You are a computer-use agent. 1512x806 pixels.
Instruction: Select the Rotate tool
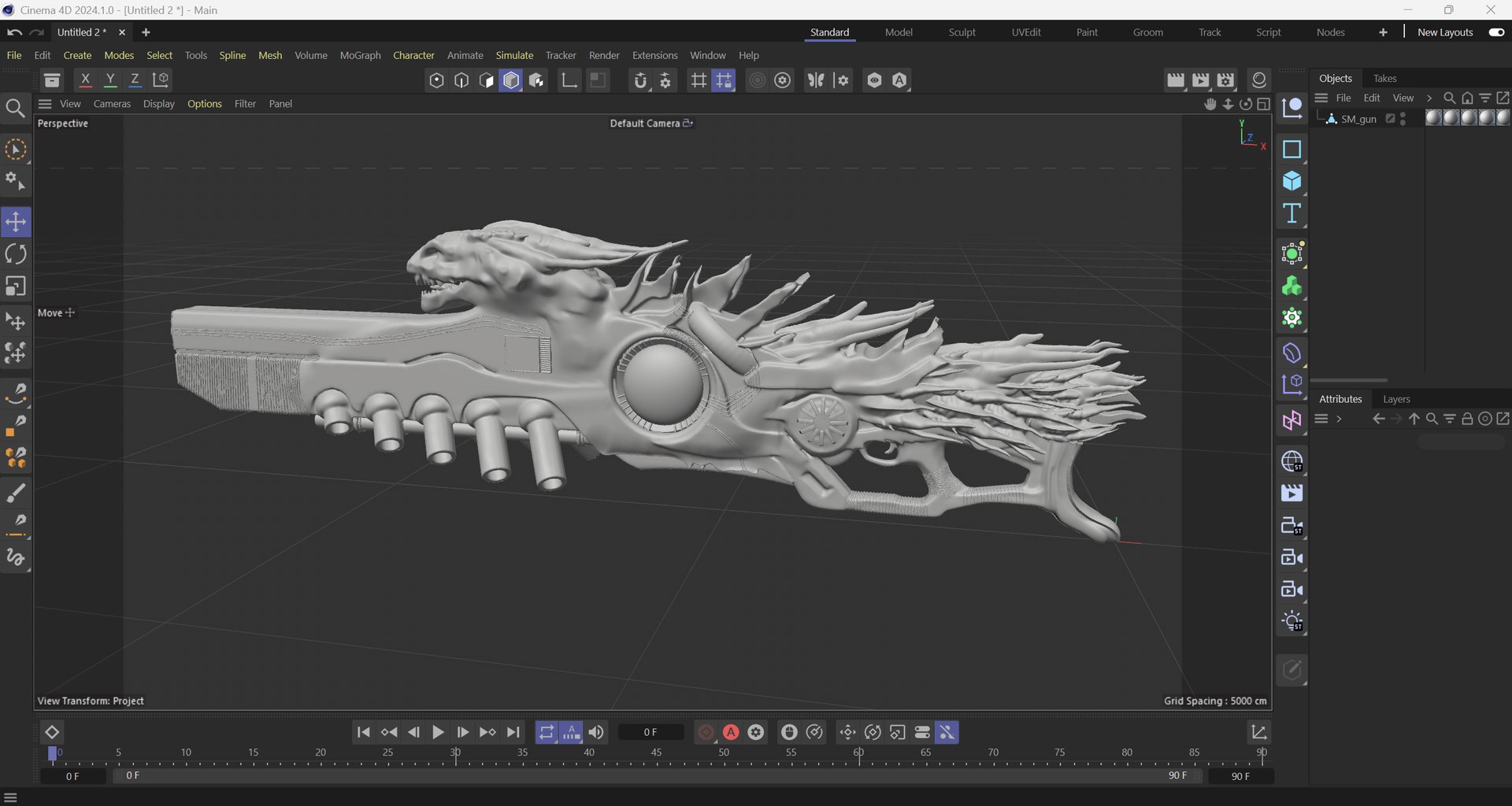coord(16,254)
